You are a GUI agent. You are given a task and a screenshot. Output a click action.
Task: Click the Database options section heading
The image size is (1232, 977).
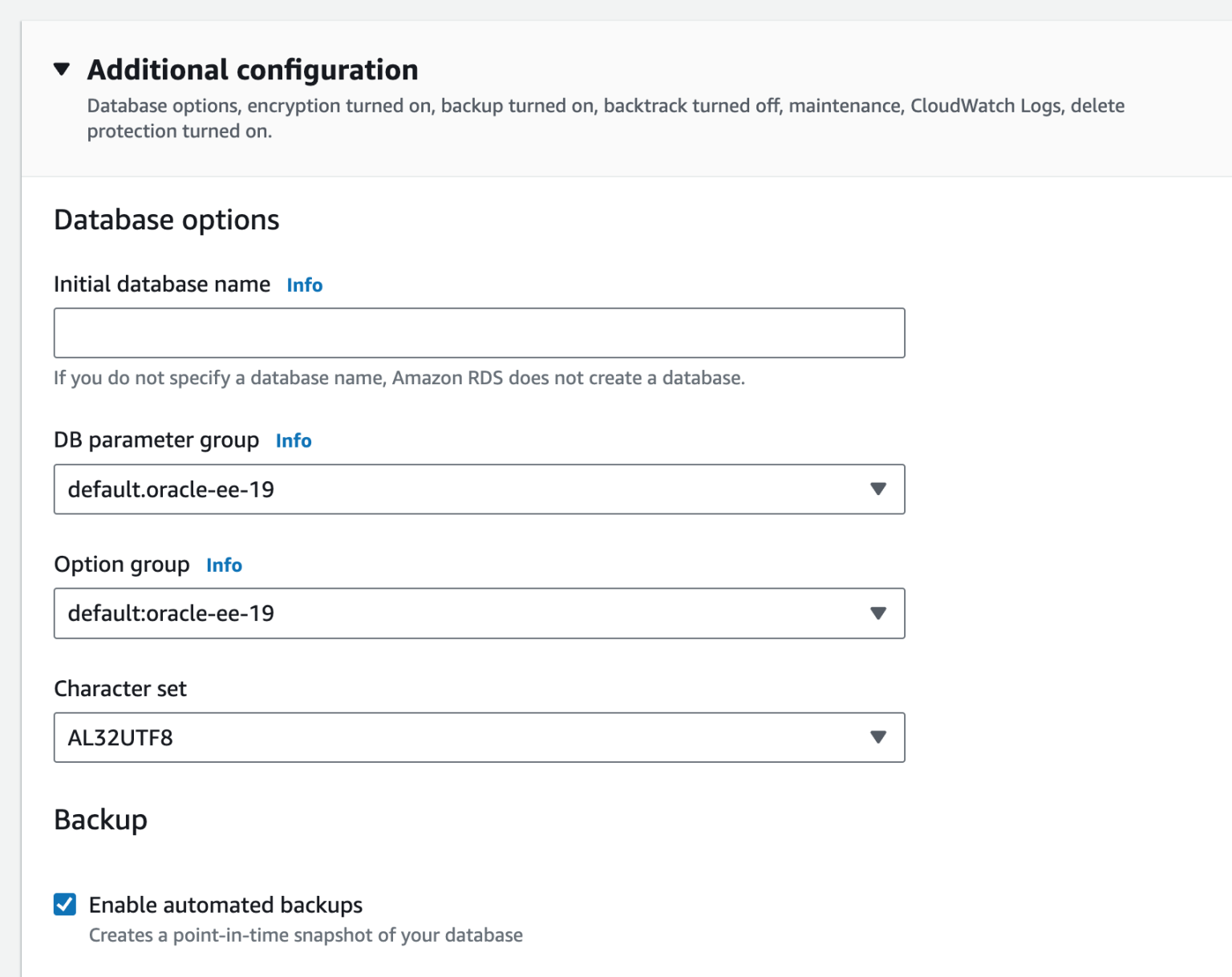166,219
